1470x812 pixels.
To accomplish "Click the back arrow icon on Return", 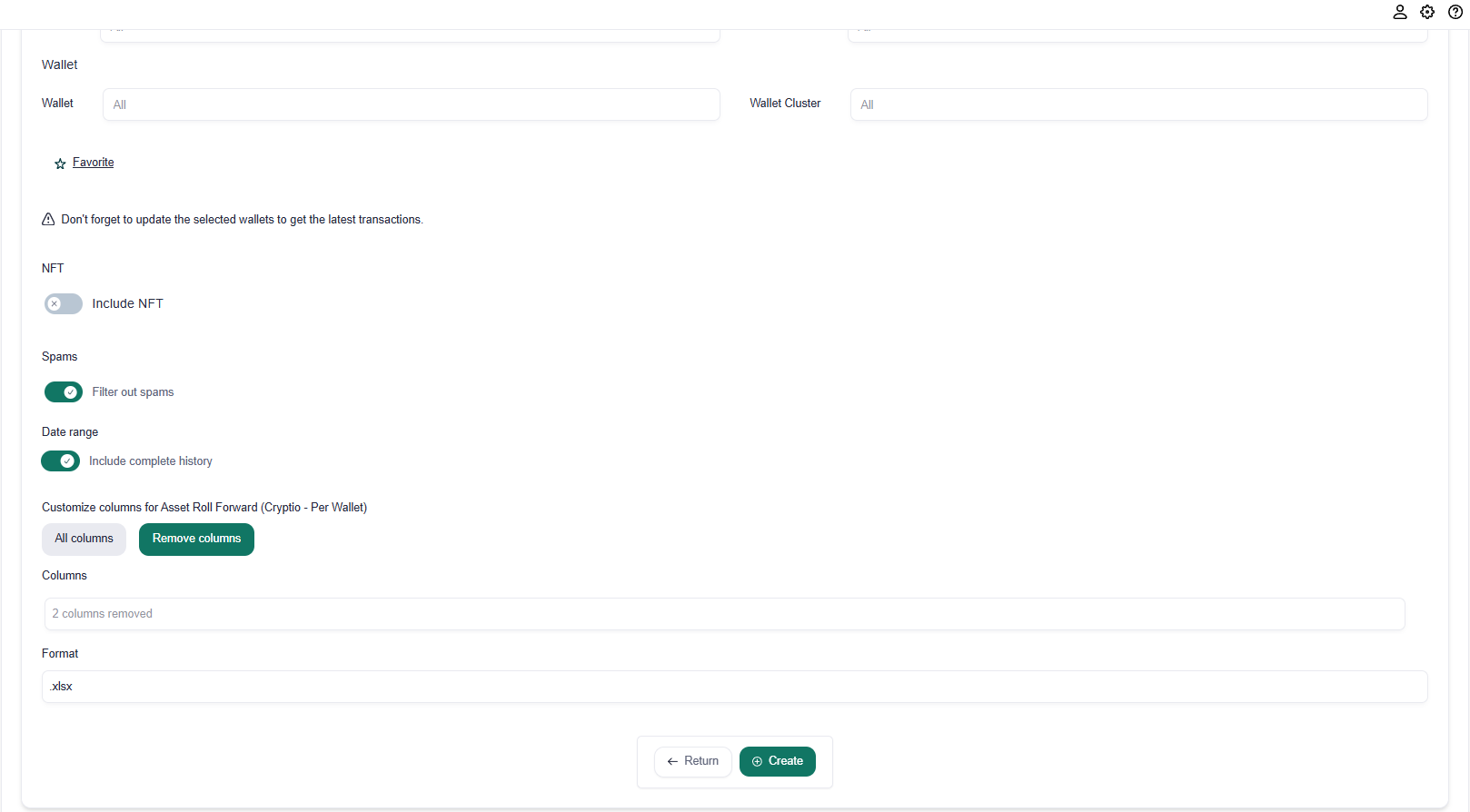I will point(672,762).
